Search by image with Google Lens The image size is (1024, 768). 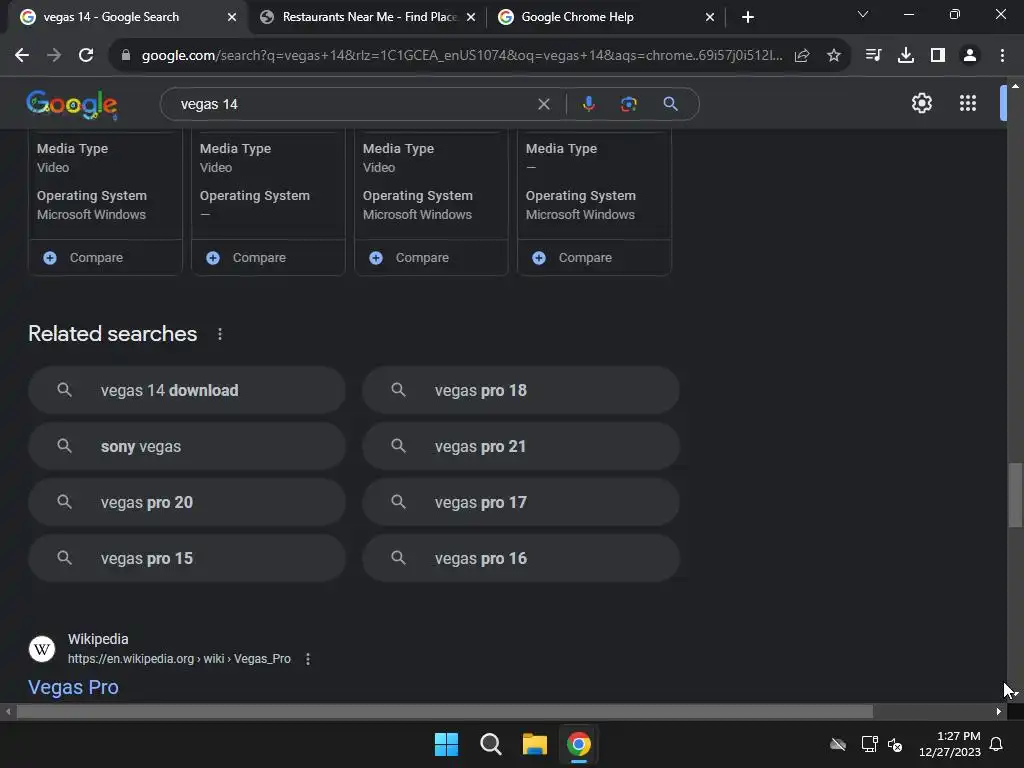628,104
